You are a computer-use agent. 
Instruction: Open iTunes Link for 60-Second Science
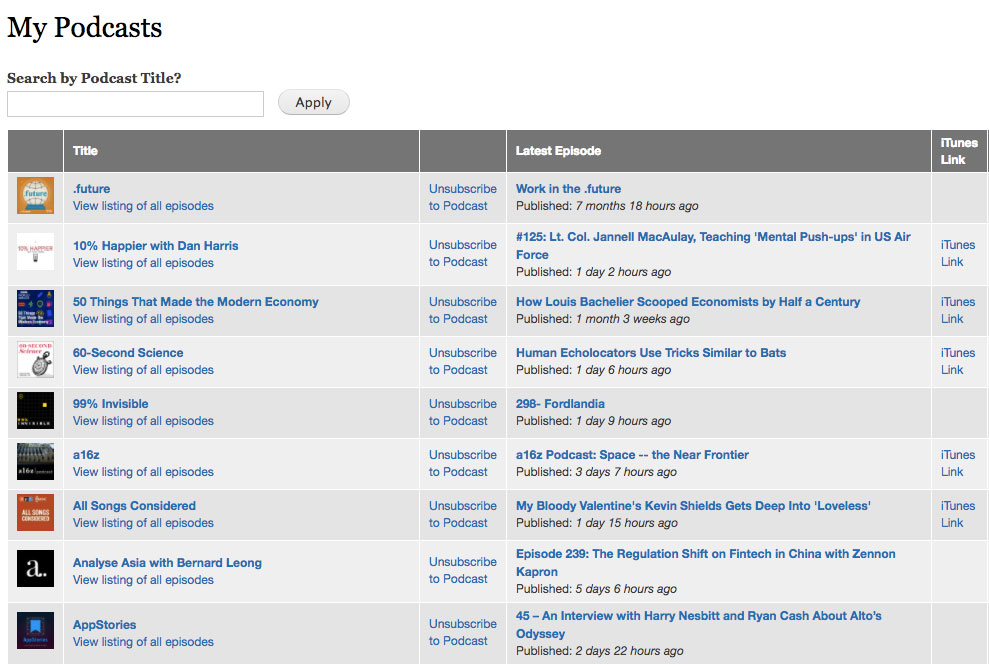(957, 361)
